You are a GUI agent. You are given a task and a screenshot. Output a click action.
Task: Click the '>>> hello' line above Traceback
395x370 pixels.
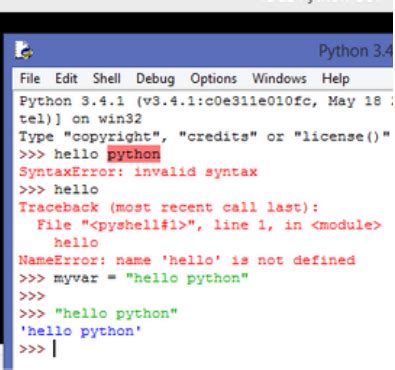point(59,190)
